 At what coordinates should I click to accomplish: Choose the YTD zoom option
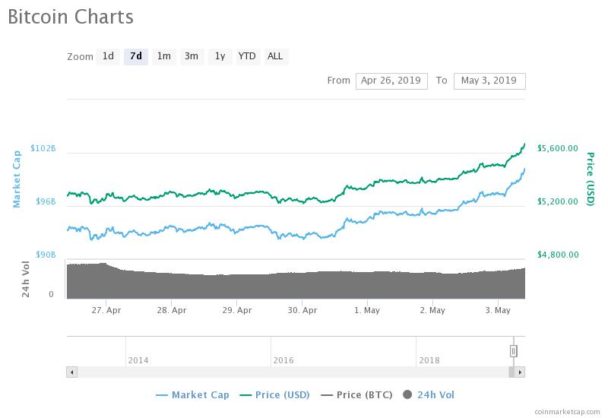(x=247, y=57)
